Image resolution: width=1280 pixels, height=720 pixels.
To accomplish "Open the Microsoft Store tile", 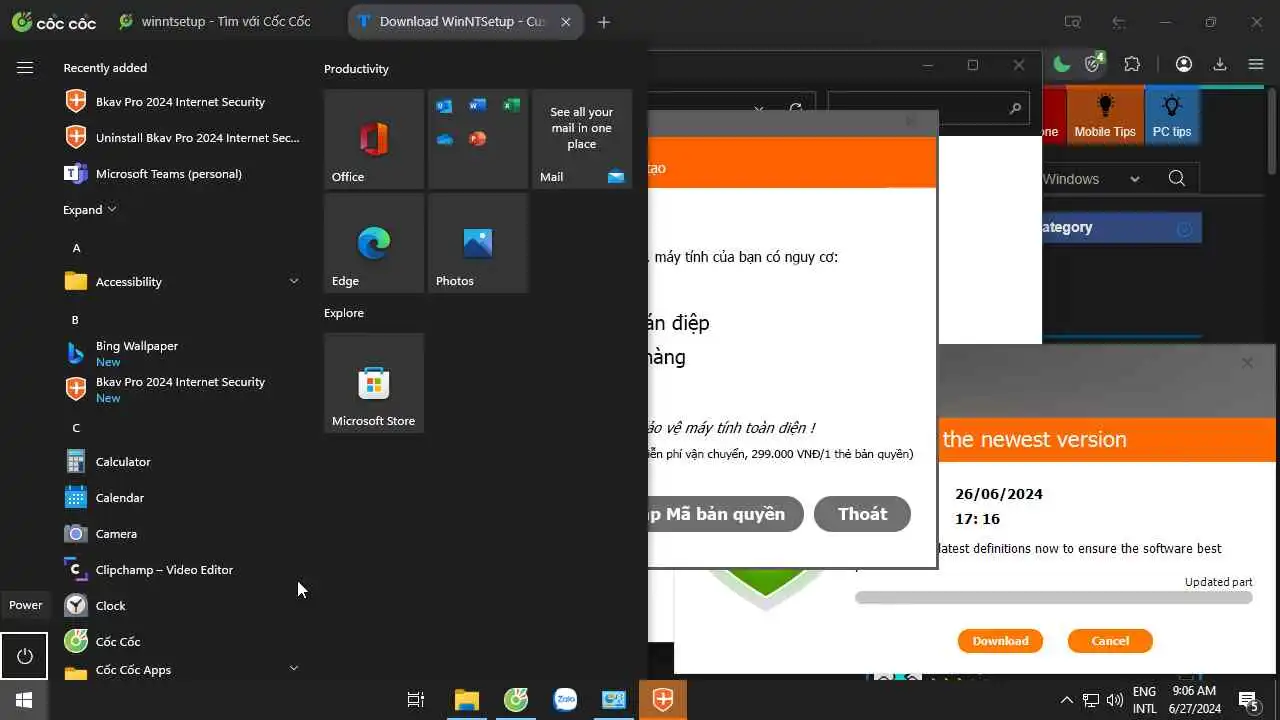I will click(374, 383).
